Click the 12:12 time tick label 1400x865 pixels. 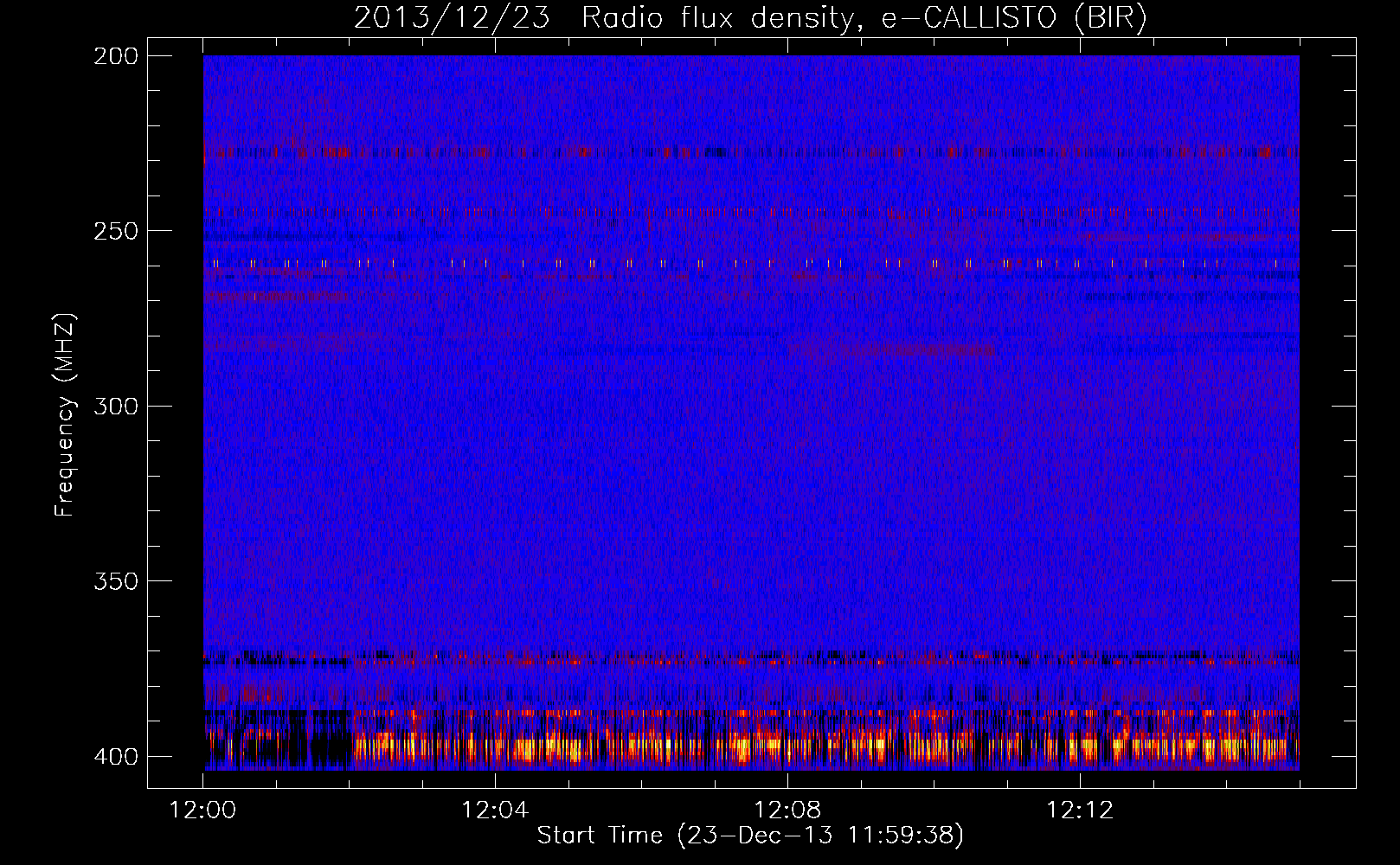point(1080,811)
